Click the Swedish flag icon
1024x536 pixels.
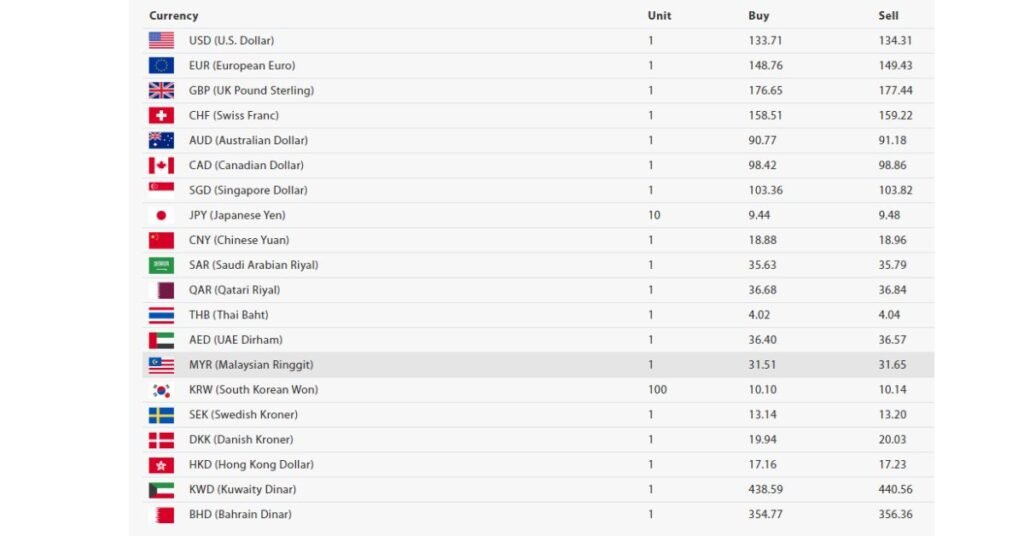[161, 415]
